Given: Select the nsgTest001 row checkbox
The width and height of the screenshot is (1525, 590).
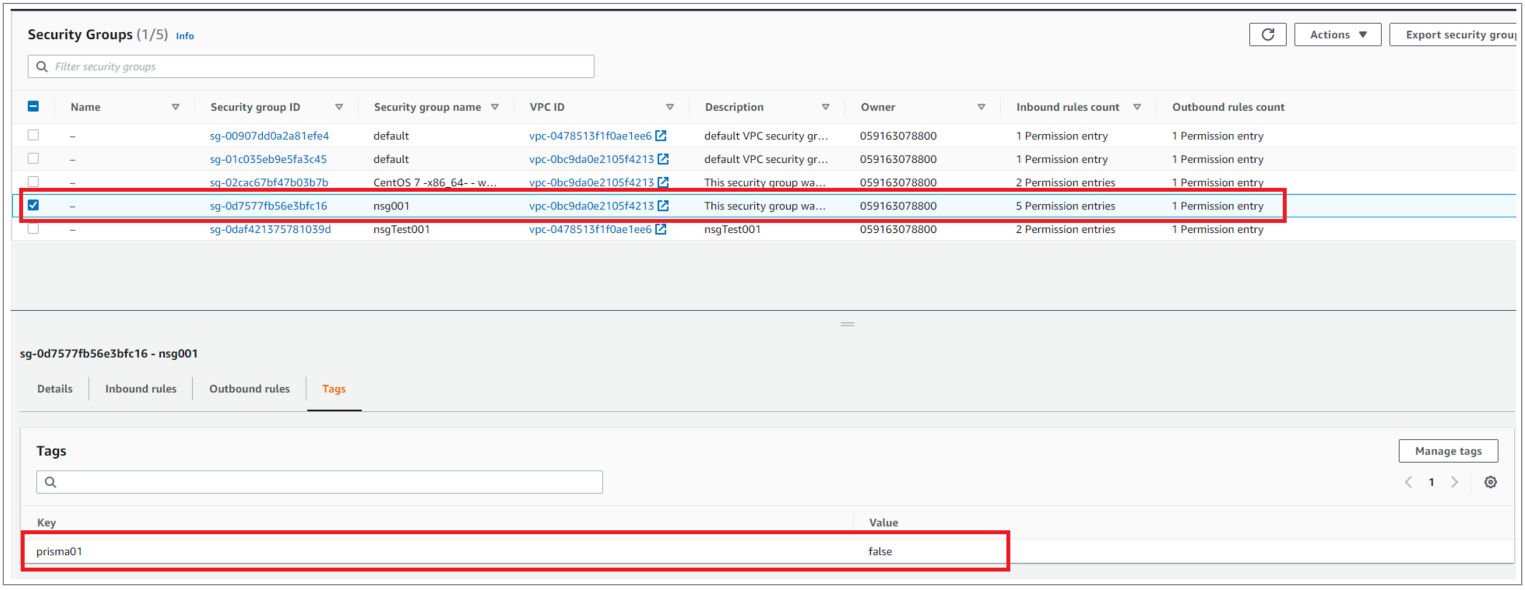Looking at the screenshot, I should pos(34,229).
